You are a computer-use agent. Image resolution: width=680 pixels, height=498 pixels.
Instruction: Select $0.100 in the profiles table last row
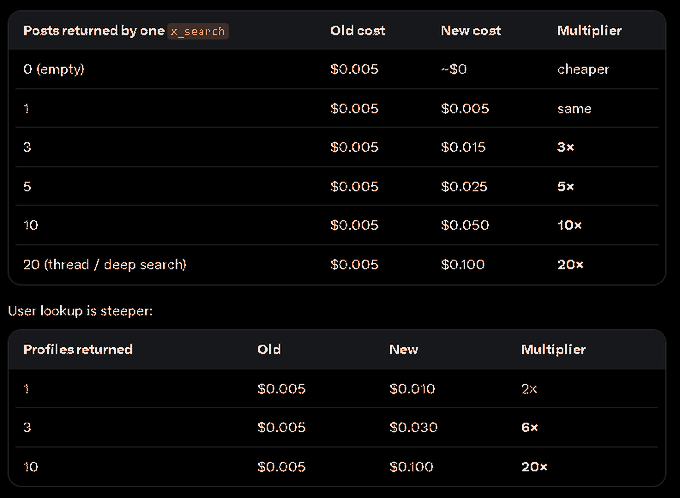(411, 467)
